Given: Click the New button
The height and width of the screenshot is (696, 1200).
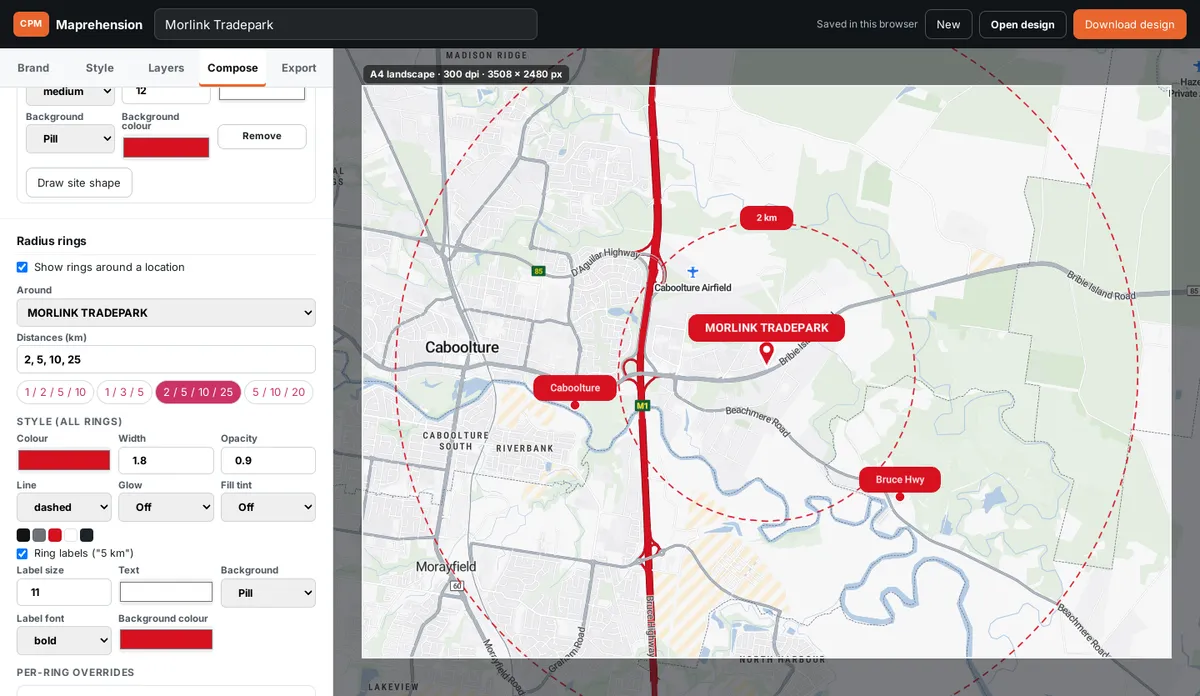Looking at the screenshot, I should (x=948, y=24).
